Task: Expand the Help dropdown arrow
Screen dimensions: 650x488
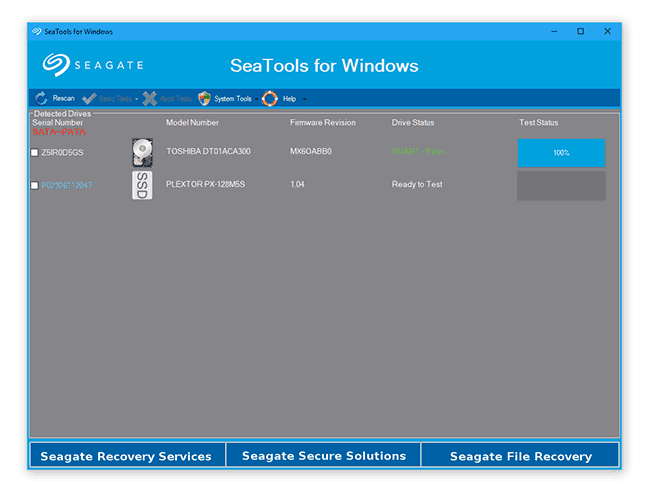Action: [305, 99]
